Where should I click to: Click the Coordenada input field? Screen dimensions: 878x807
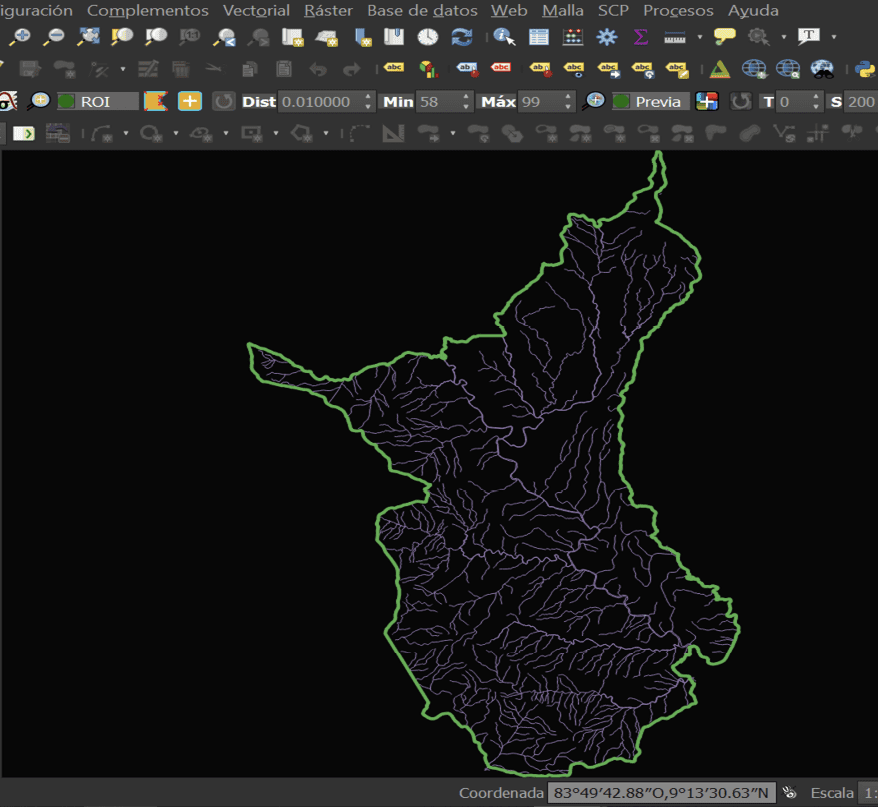pos(661,793)
